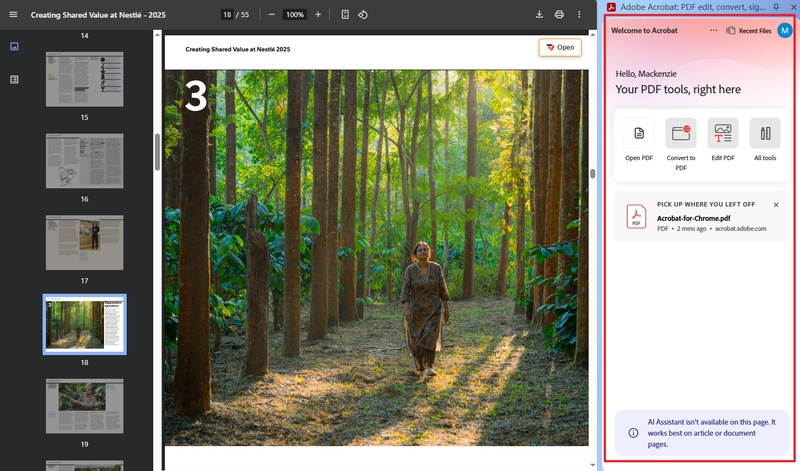Click the Adobe Acrobat logo in panel header

click(611, 7)
